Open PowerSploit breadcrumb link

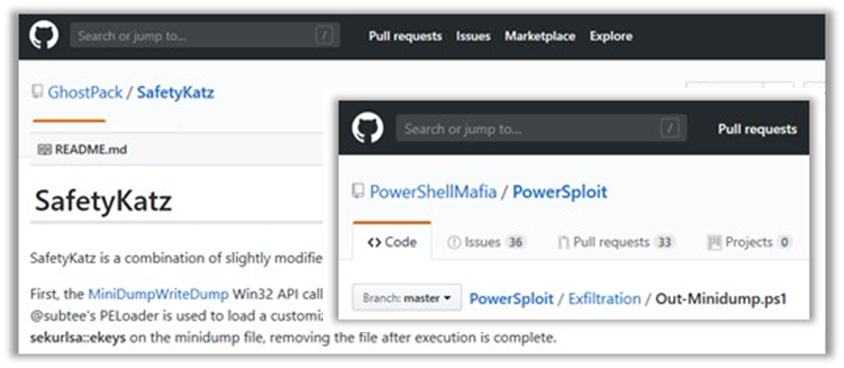coord(511,298)
